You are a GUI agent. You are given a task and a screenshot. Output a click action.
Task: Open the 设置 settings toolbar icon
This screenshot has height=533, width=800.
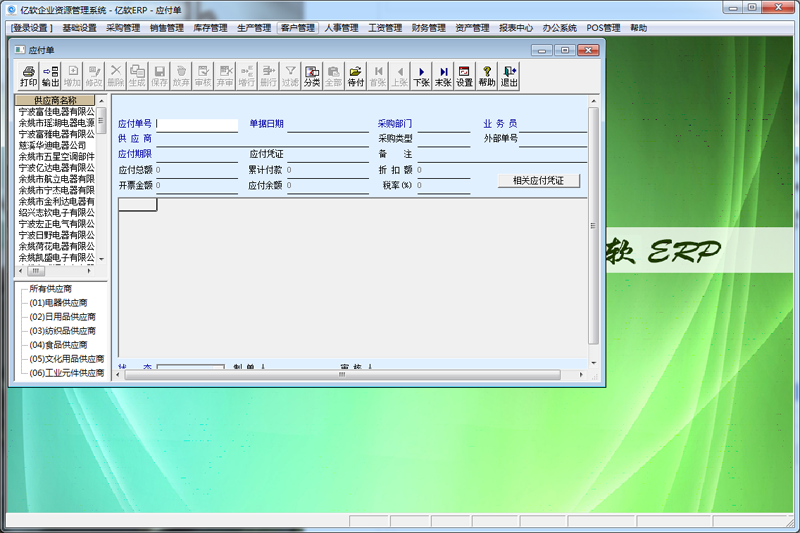pyautogui.click(x=465, y=76)
